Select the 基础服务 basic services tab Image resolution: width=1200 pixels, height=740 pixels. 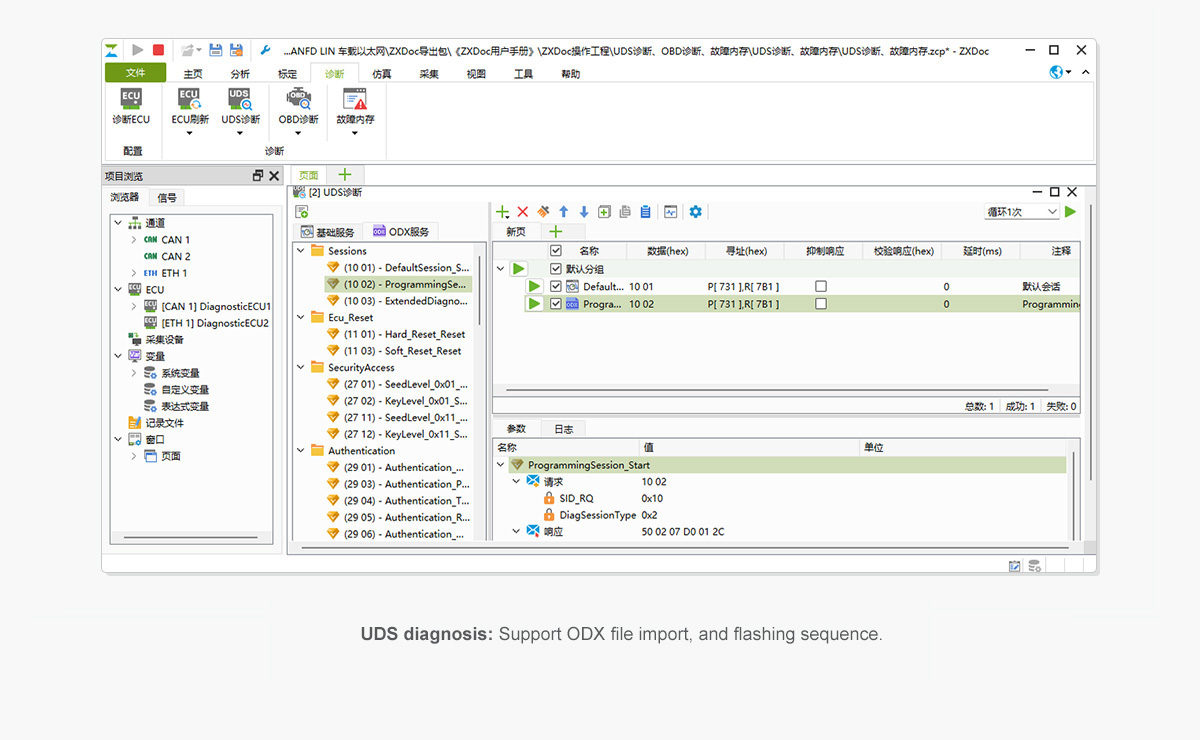(x=327, y=232)
